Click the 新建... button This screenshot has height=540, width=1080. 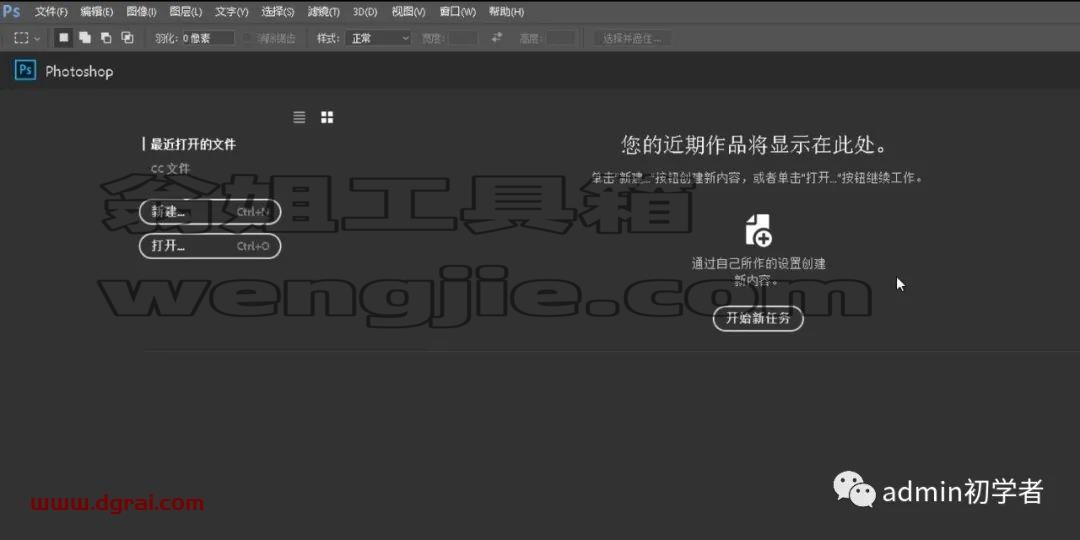point(210,211)
